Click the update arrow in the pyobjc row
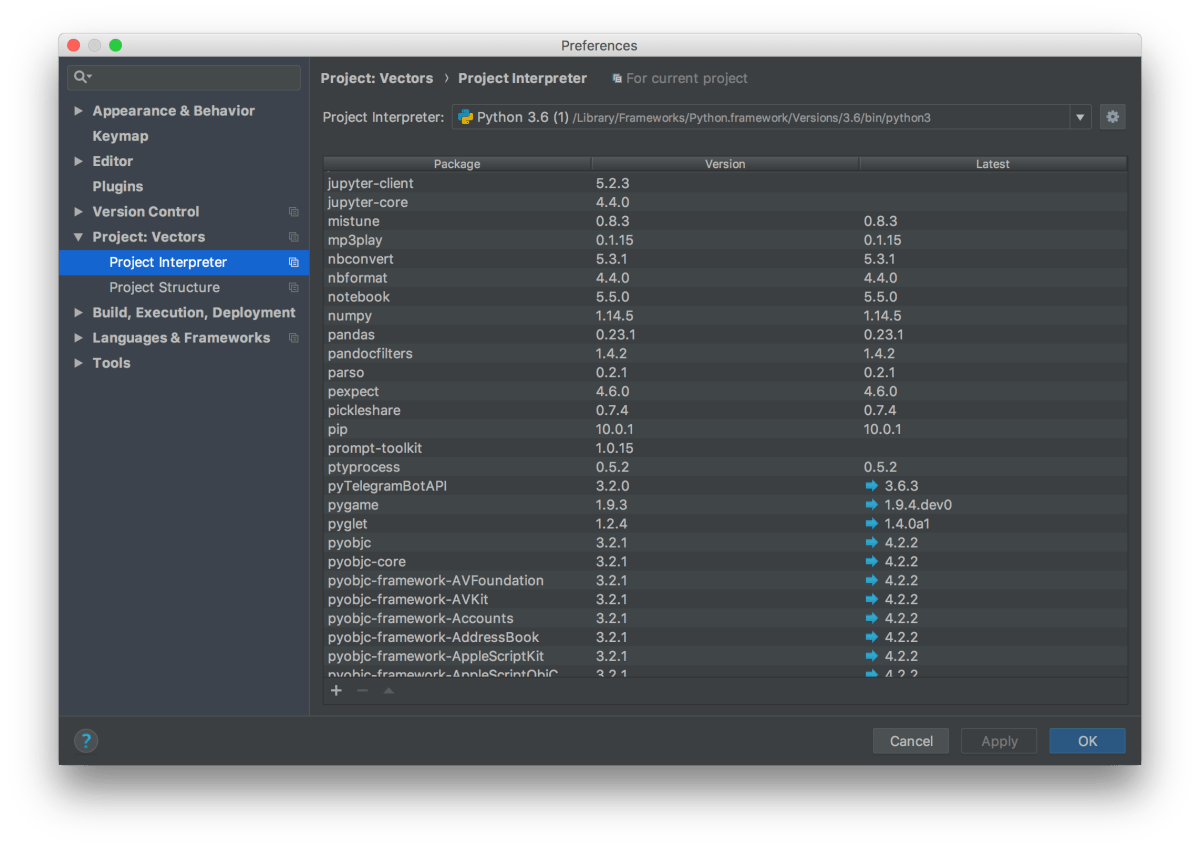The image size is (1200, 849). point(872,543)
